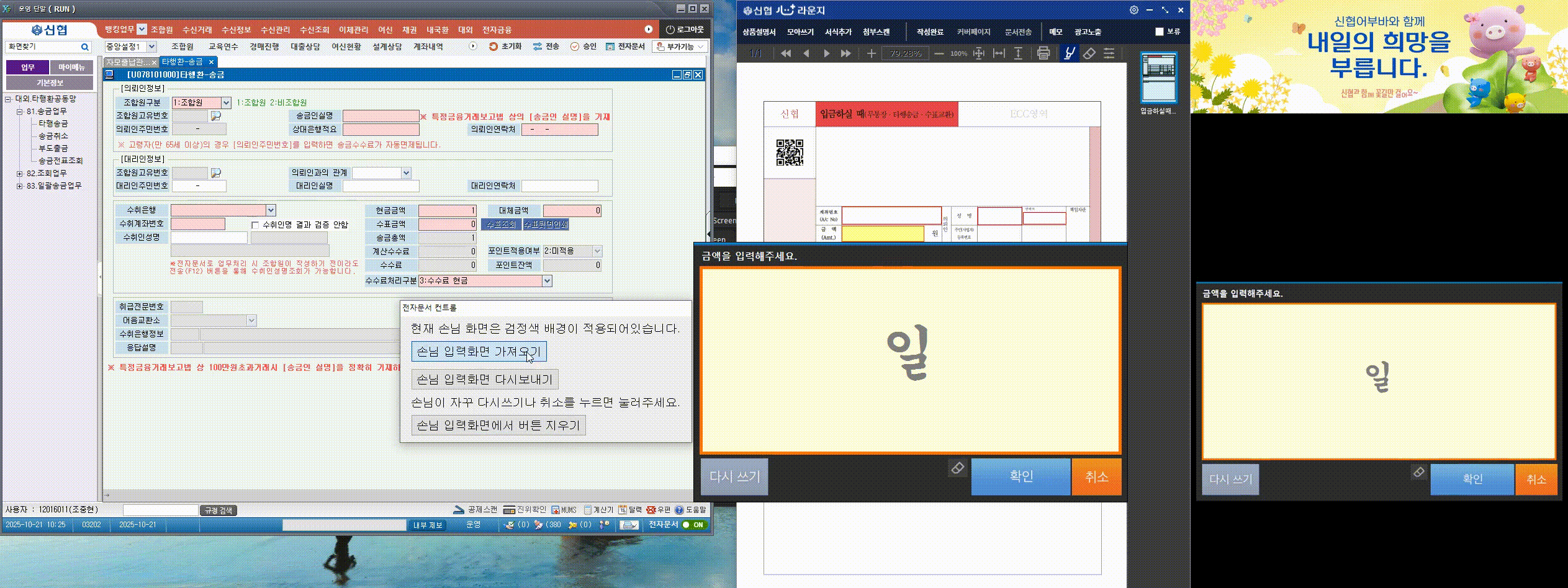Image resolution: width=1568 pixels, height=588 pixels.
Task: Click the print icon in the document viewer
Action: point(1043,53)
